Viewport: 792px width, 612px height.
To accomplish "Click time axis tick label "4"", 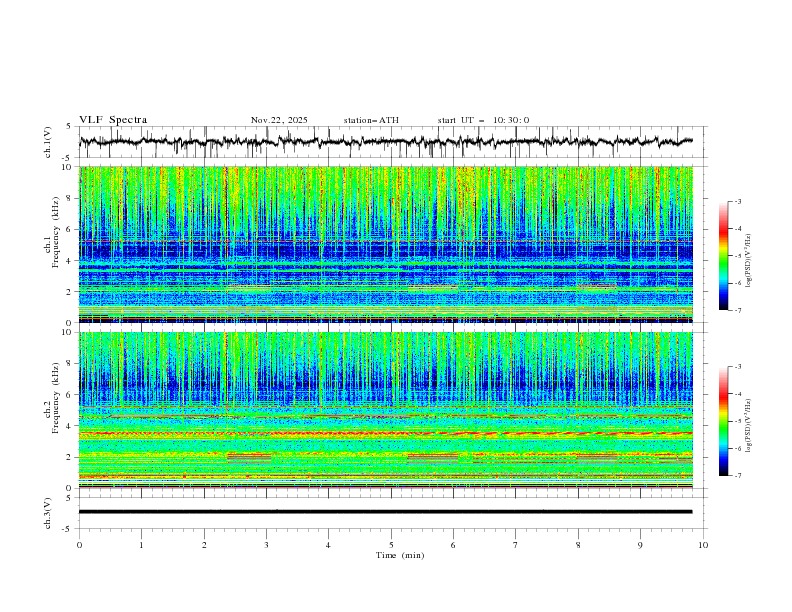I will tap(328, 545).
